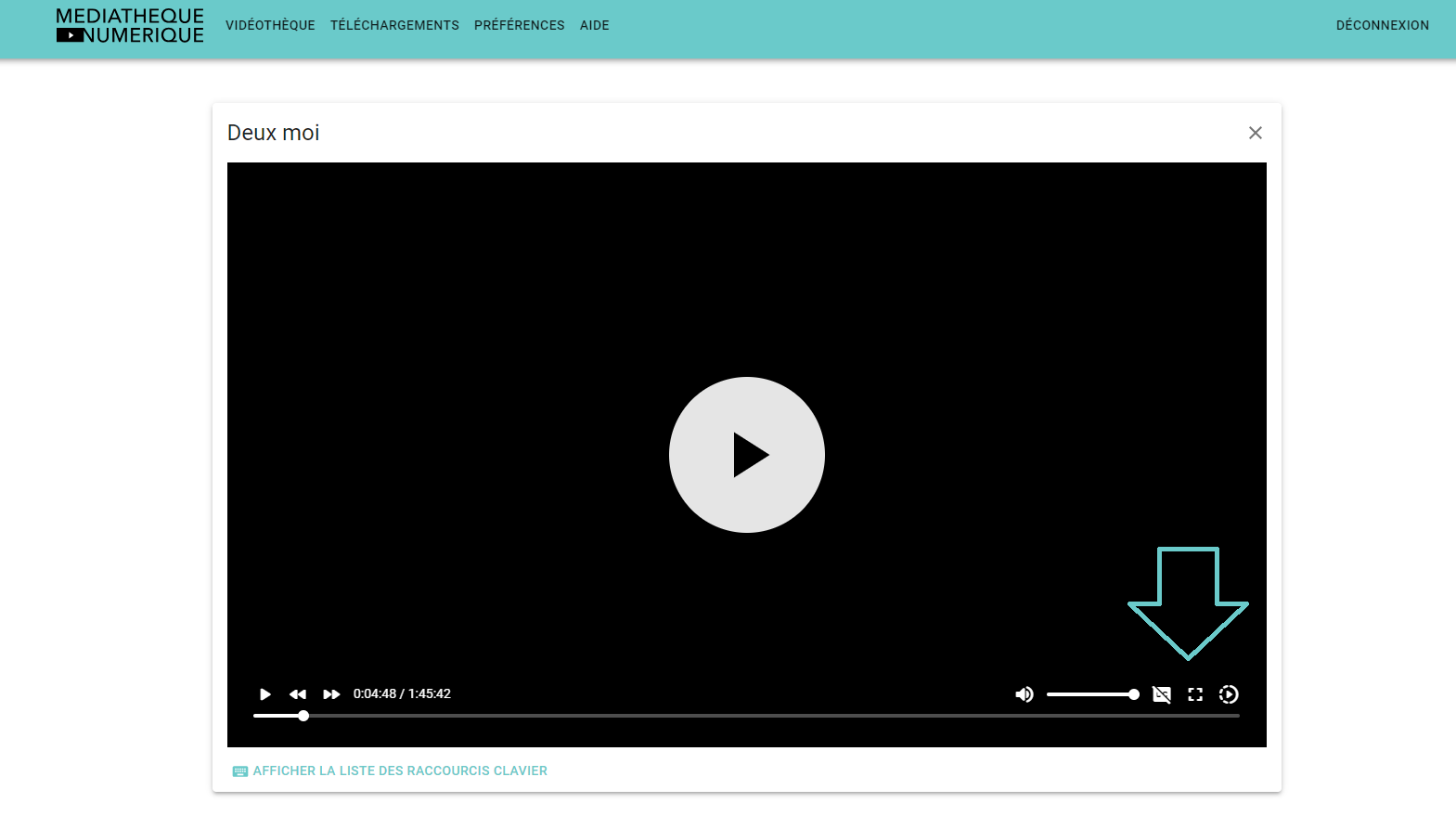
Task: Open the Téléchargements menu
Action: click(x=394, y=25)
